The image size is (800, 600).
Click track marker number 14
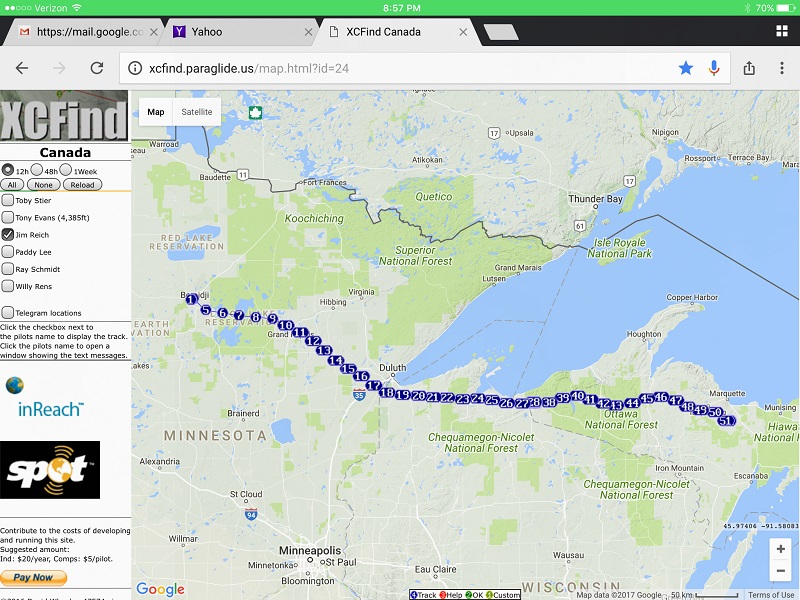click(x=336, y=360)
